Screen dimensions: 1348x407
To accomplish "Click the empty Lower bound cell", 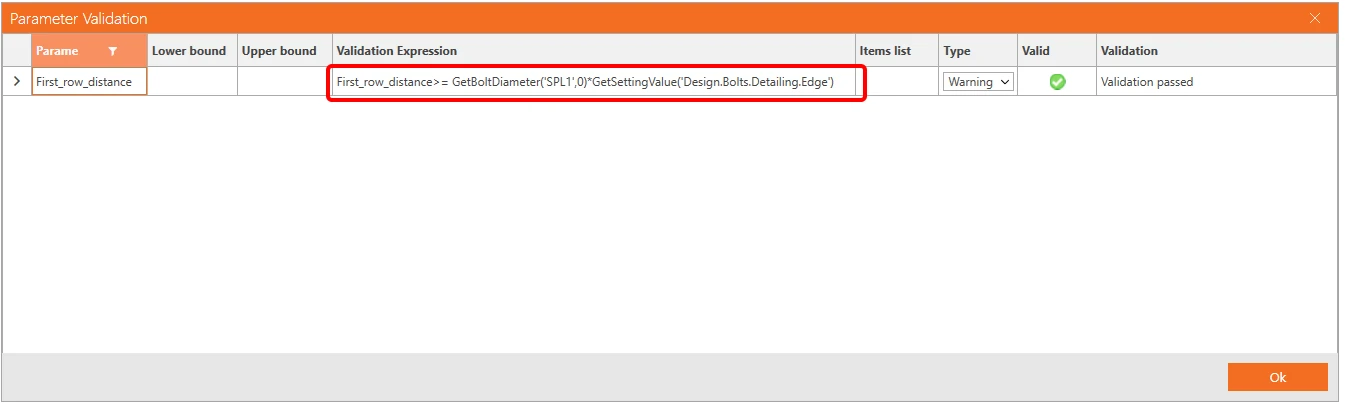I will pos(192,82).
